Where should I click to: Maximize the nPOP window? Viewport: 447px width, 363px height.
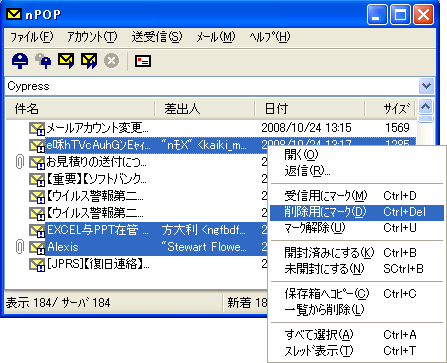click(x=400, y=15)
